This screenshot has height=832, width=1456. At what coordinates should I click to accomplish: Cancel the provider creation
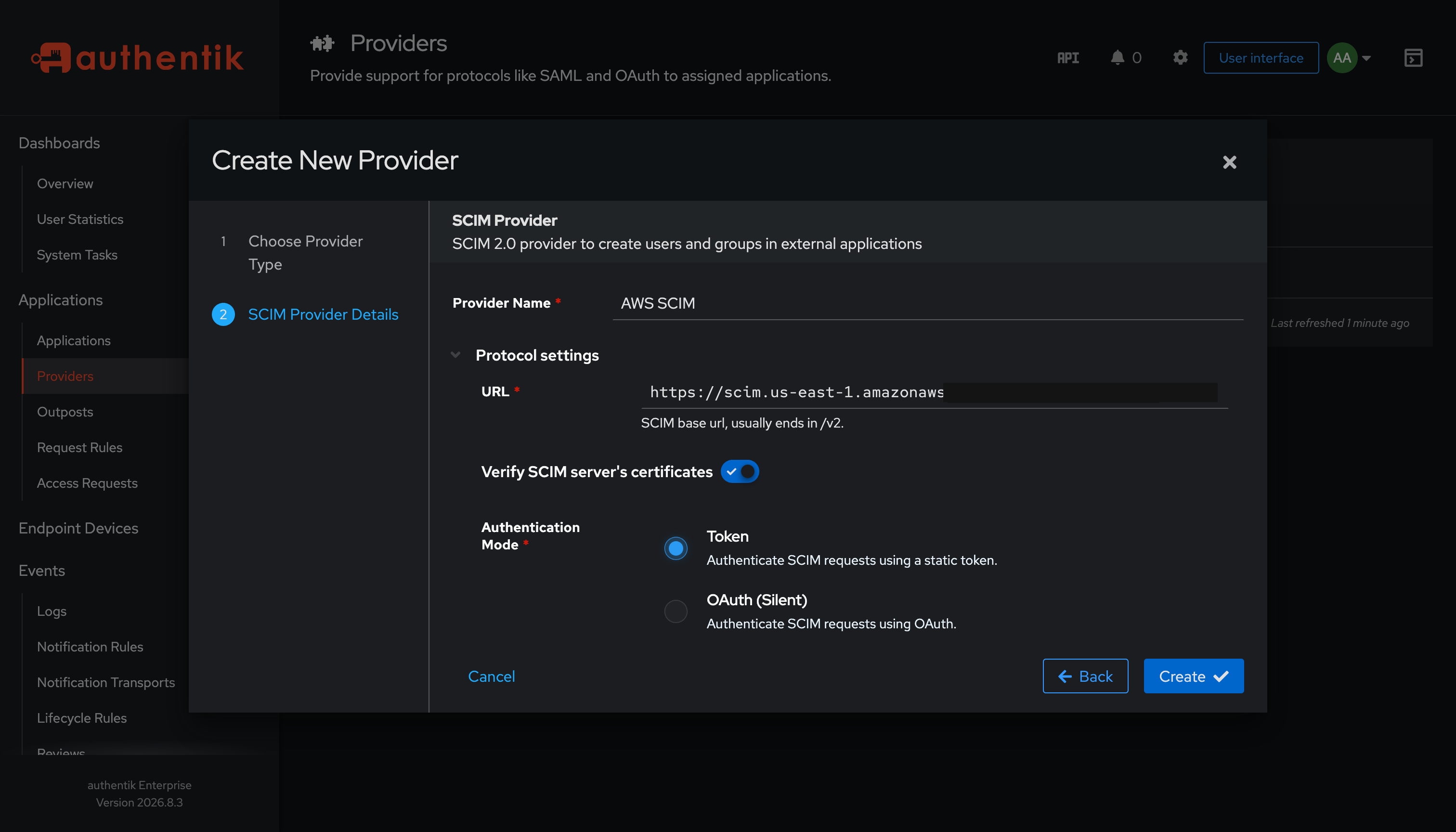(492, 676)
